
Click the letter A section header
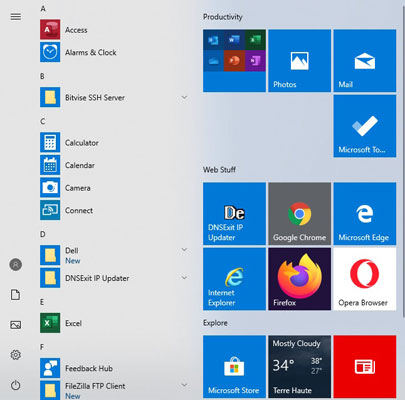pyautogui.click(x=43, y=9)
